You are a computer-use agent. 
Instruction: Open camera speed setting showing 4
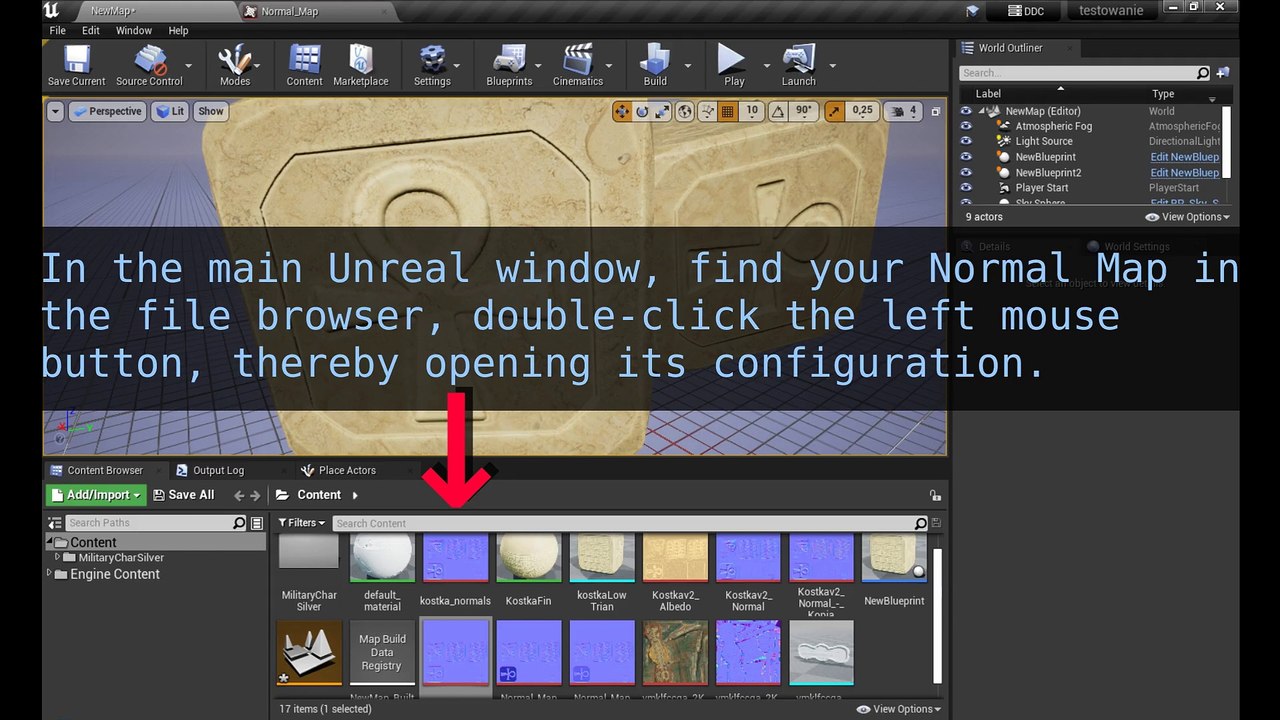pyautogui.click(x=903, y=111)
